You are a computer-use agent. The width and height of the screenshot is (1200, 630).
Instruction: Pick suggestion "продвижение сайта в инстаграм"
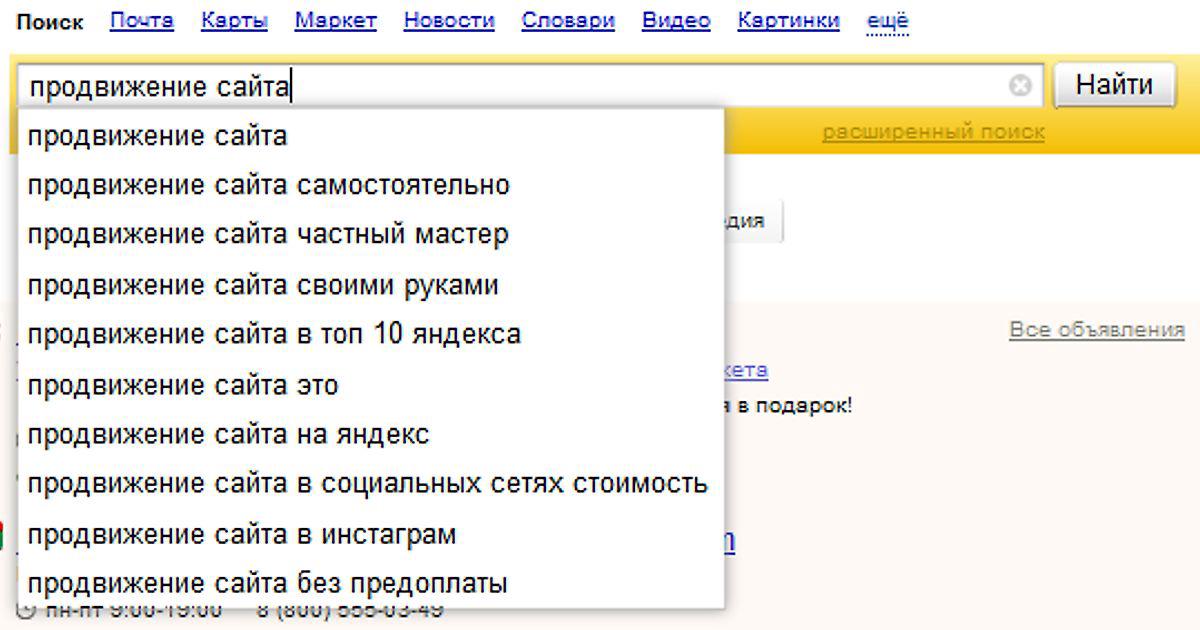point(371,534)
